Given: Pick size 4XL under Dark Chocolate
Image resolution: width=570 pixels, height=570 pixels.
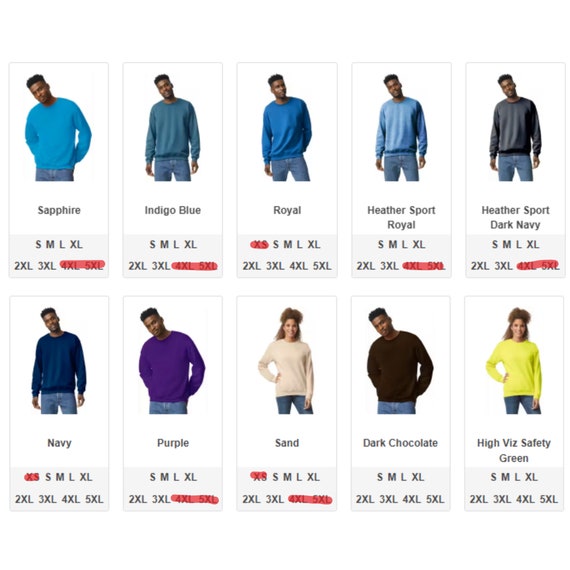Looking at the screenshot, I should point(412,499).
